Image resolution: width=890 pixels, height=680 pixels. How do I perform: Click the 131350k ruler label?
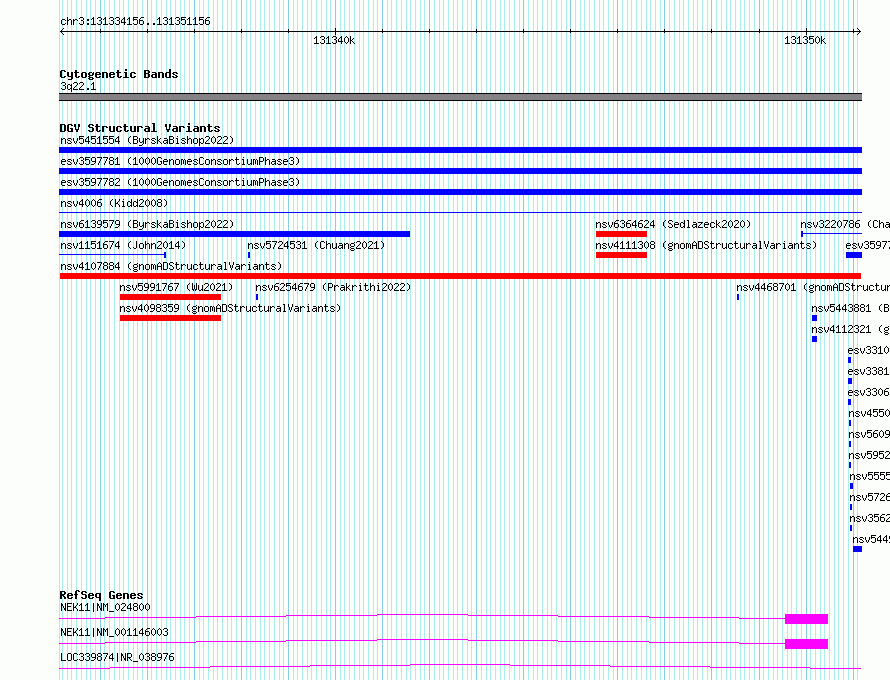(805, 40)
